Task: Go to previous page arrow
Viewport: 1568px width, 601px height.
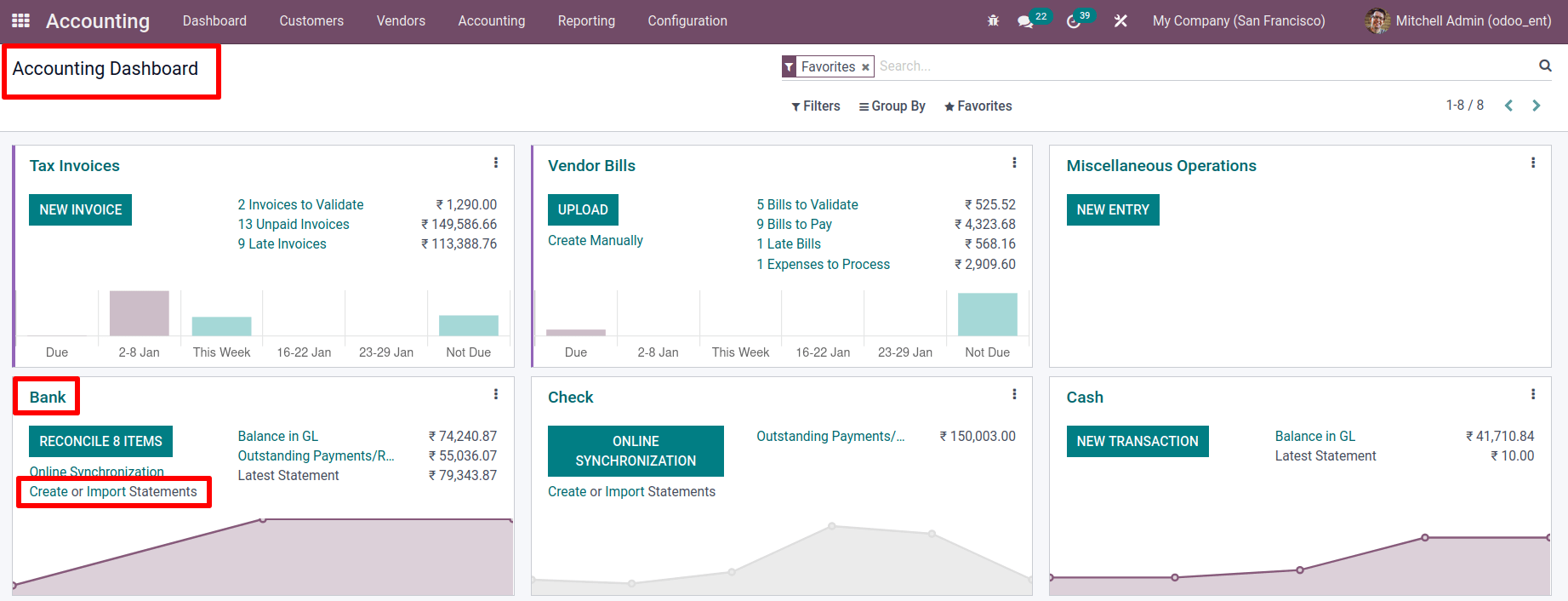Action: tap(1508, 106)
